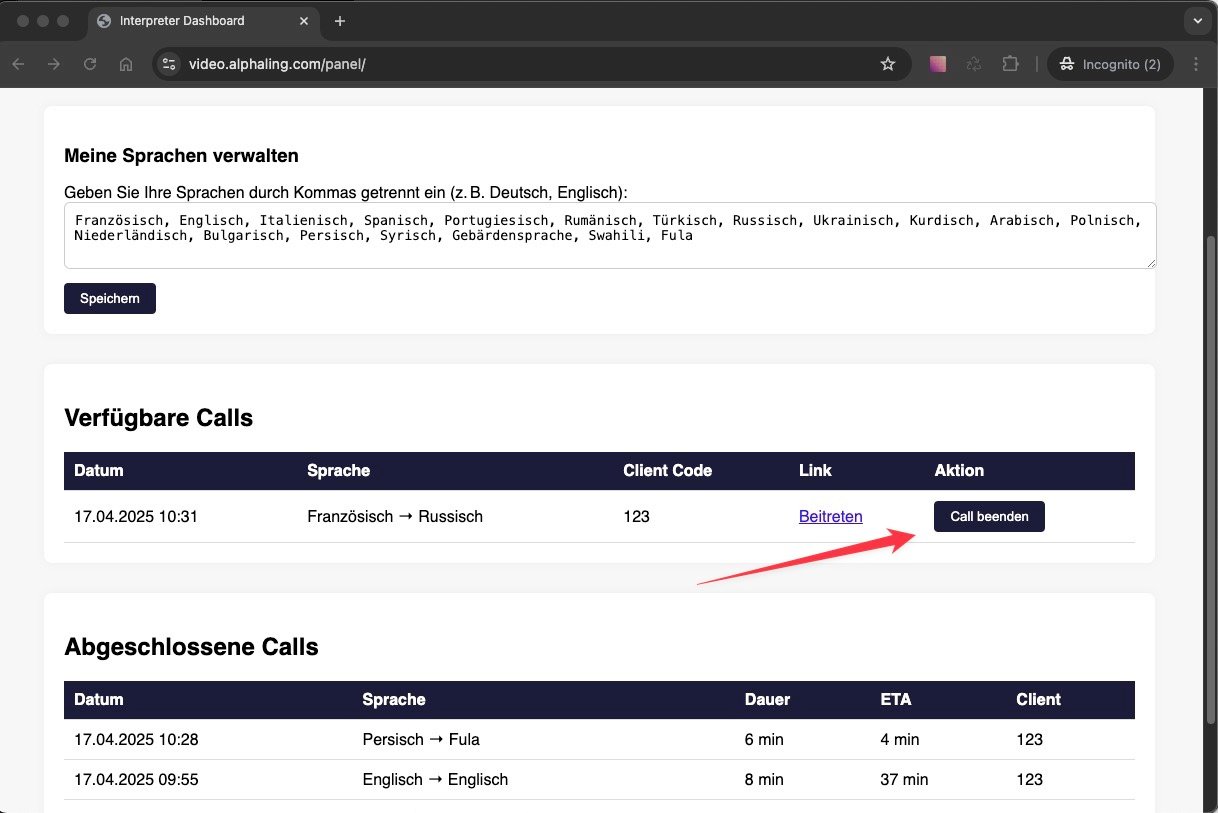
Task: Click the Speichern button
Action: [110, 299]
